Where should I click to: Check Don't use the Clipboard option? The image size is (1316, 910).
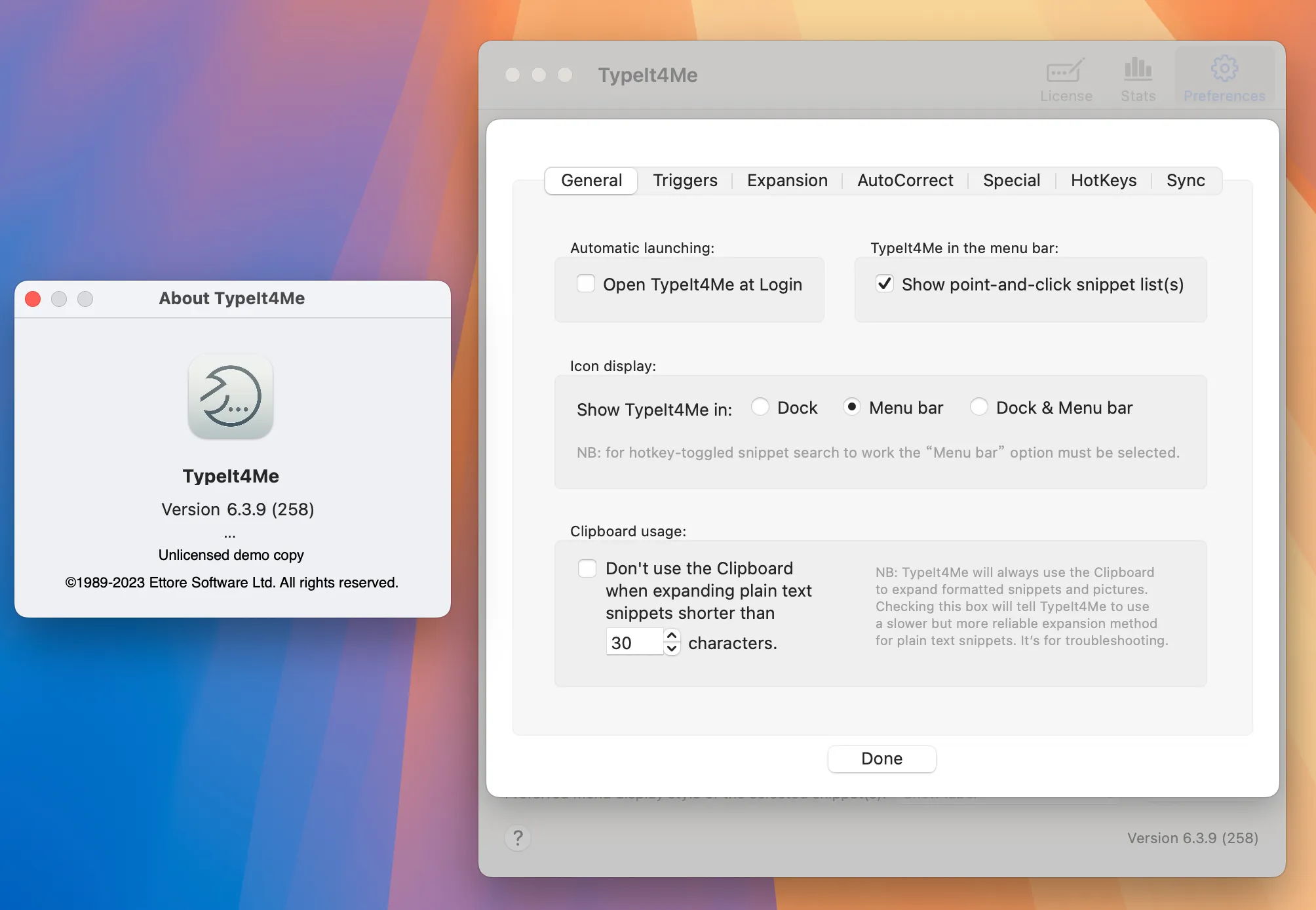coord(587,568)
